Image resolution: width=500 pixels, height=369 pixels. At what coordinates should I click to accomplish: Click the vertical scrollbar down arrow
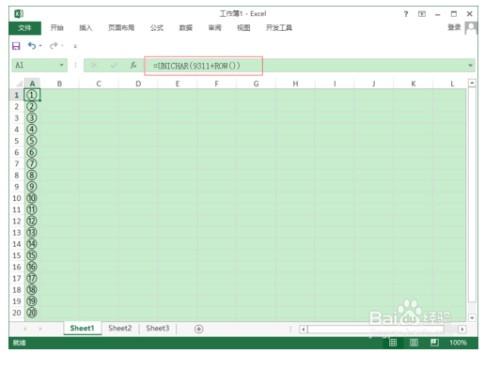(x=472, y=318)
